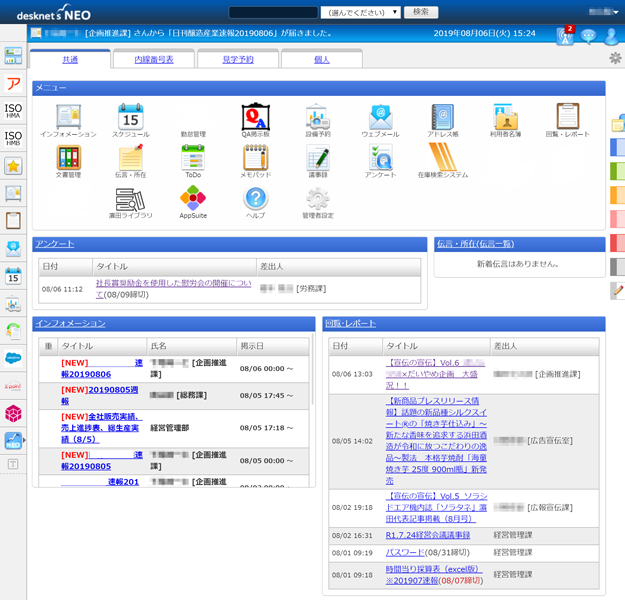This screenshot has width=625, height=600.
Task: Switch to the 見学予約 tab
Action: click(237, 60)
